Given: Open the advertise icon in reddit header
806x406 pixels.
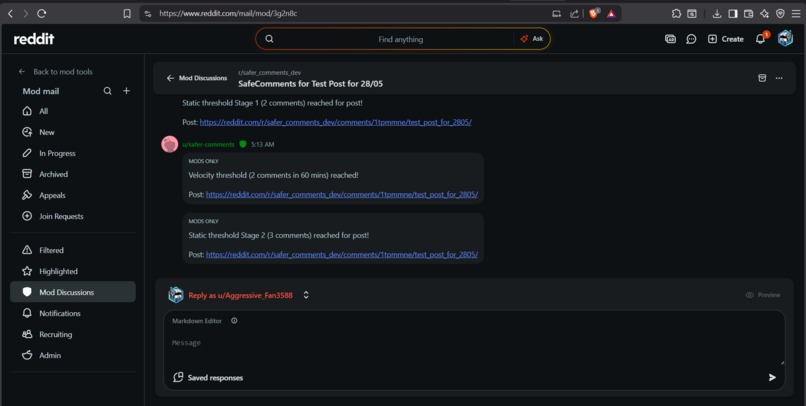Looking at the screenshot, I should pos(670,39).
